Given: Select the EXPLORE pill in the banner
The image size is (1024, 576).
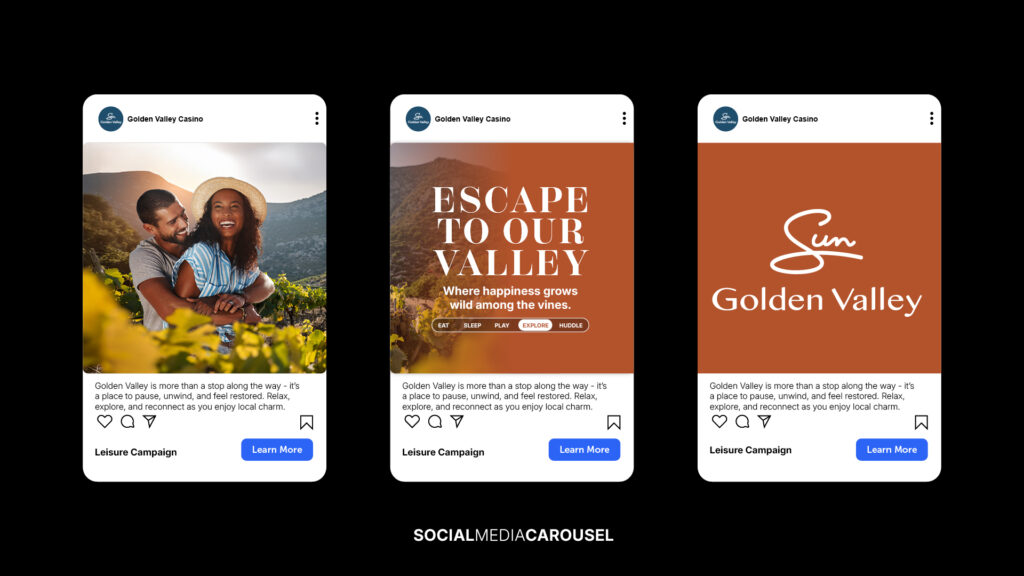Looking at the screenshot, I should (x=535, y=325).
